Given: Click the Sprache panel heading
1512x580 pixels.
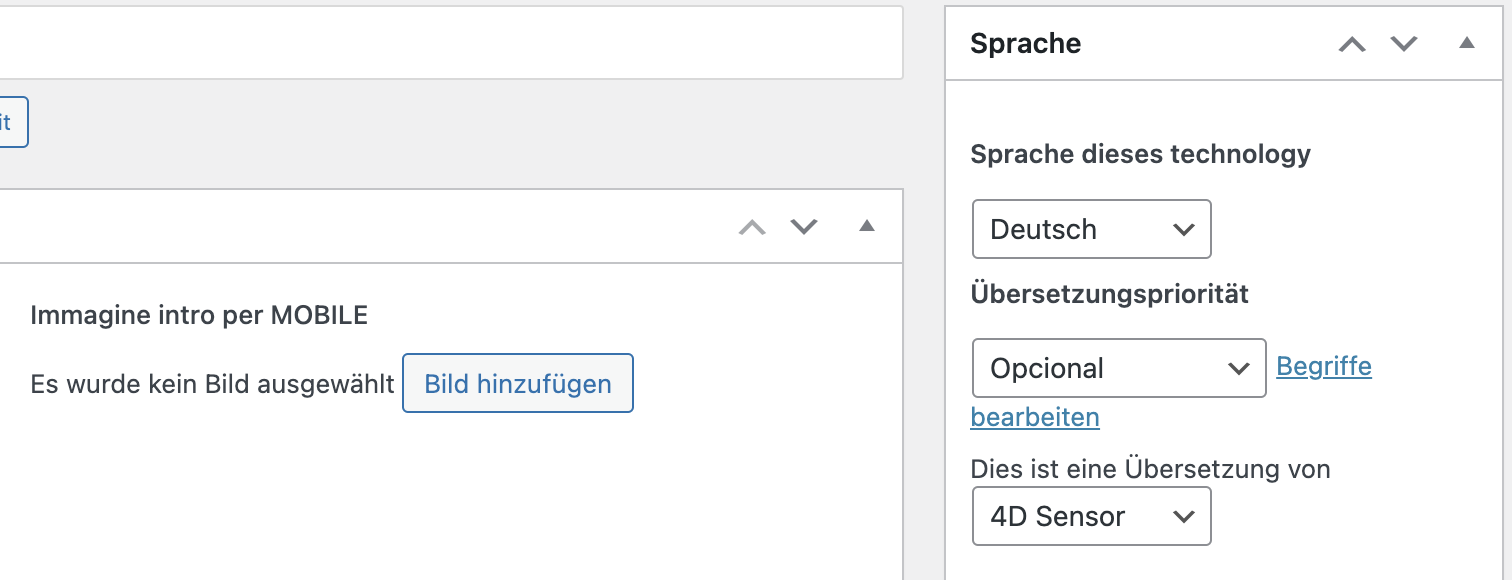Looking at the screenshot, I should [x=1025, y=44].
